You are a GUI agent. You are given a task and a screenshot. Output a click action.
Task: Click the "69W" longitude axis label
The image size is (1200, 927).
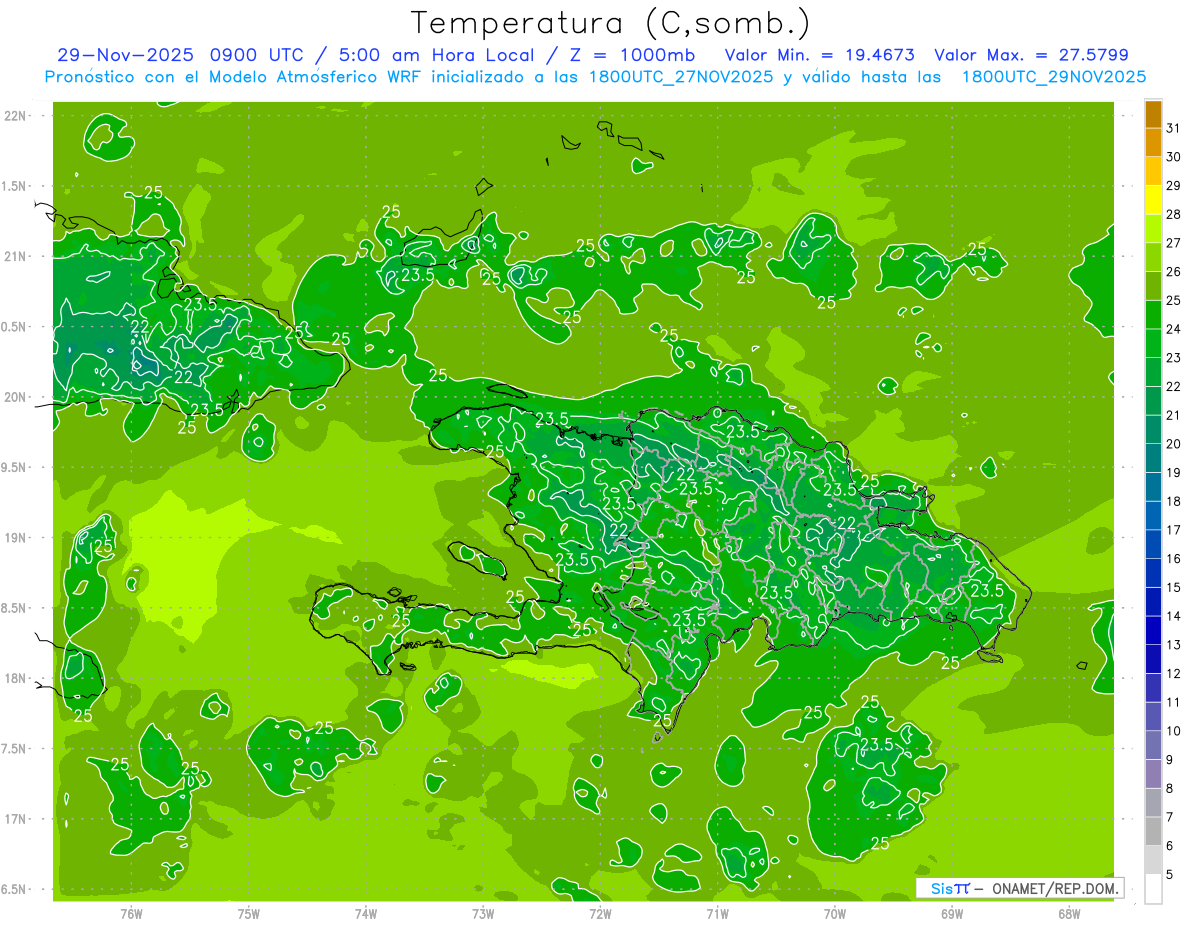pos(952,914)
